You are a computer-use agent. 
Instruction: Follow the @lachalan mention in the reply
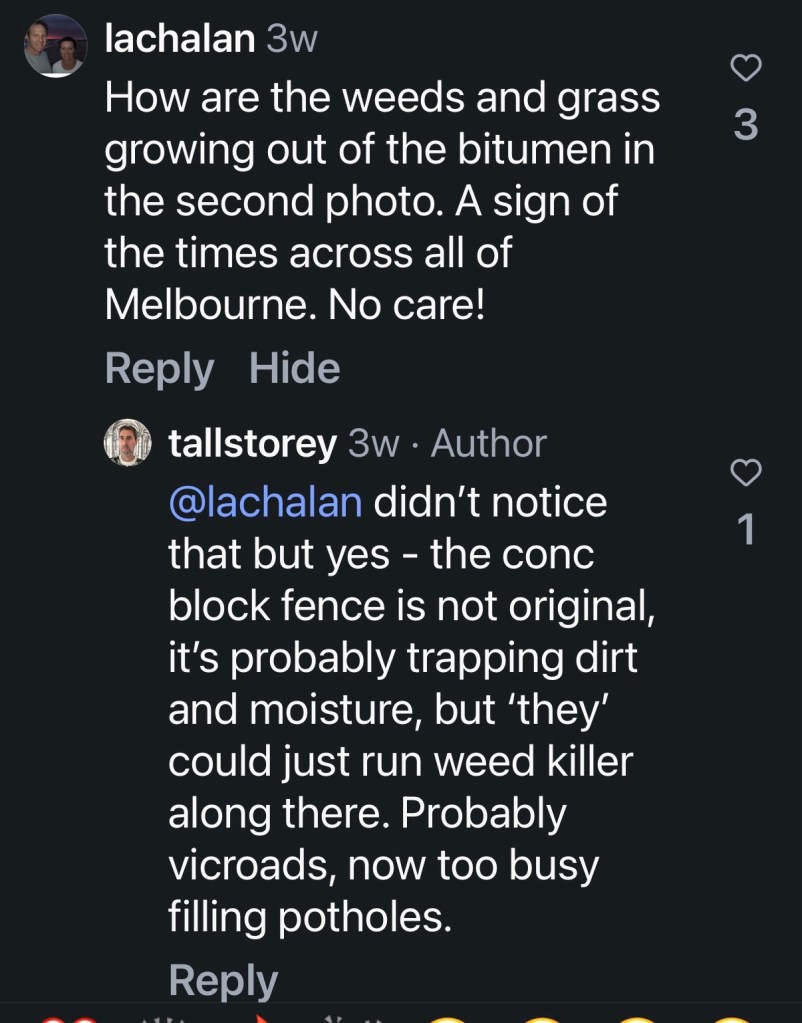[x=265, y=502]
